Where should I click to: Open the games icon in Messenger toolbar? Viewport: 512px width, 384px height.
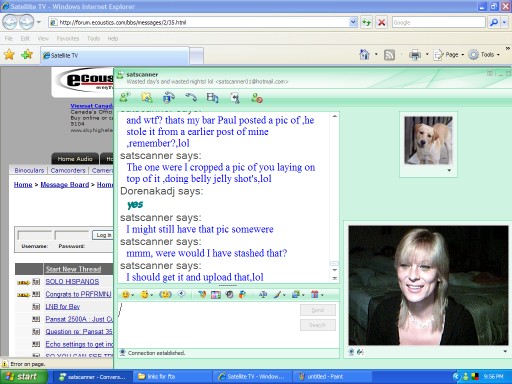[235, 97]
